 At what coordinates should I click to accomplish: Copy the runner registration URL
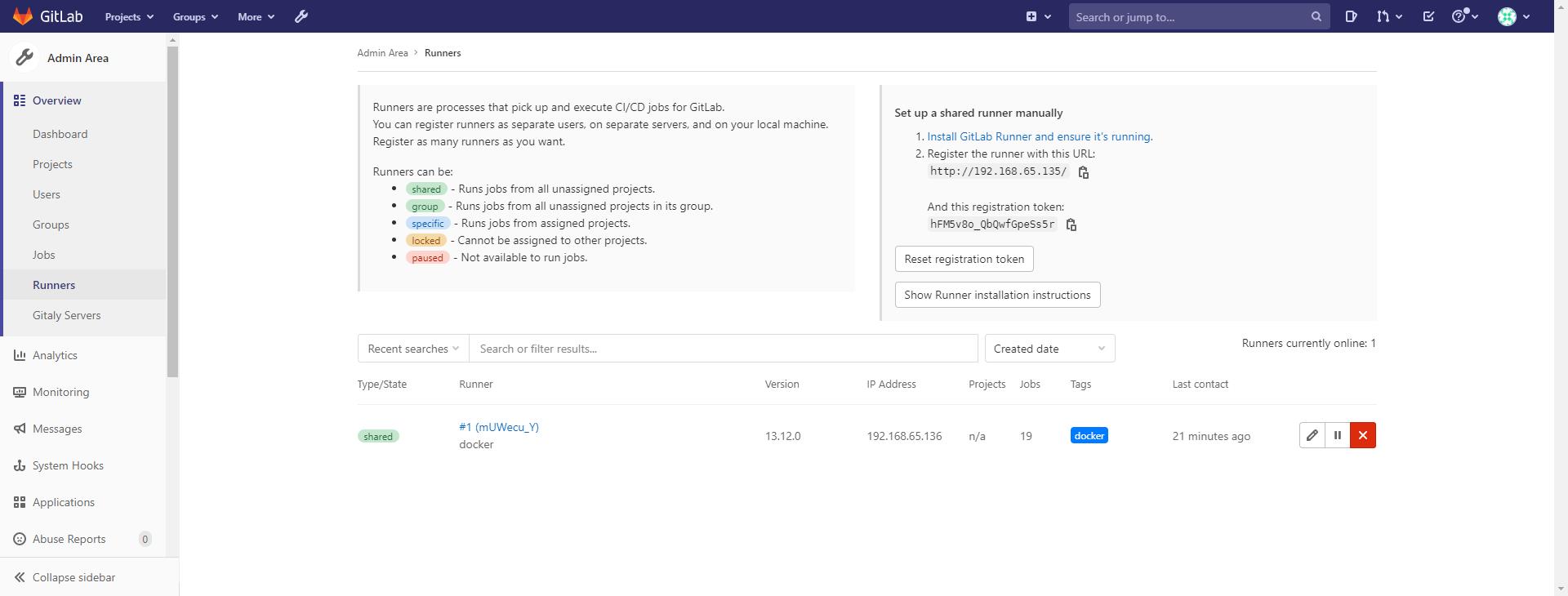pos(1083,172)
